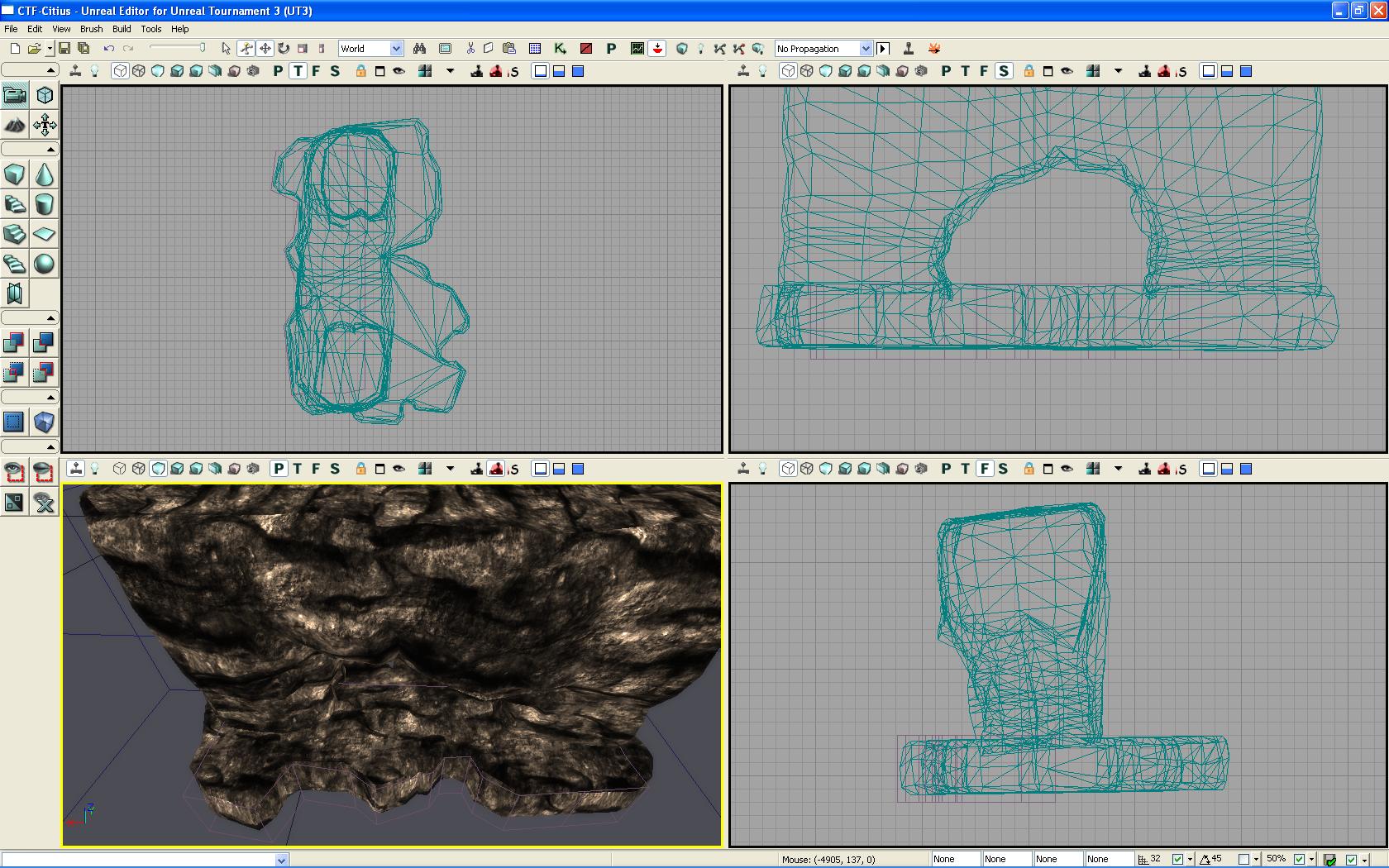The width and height of the screenshot is (1389, 868).
Task: Open the Build menu
Action: tap(122, 29)
